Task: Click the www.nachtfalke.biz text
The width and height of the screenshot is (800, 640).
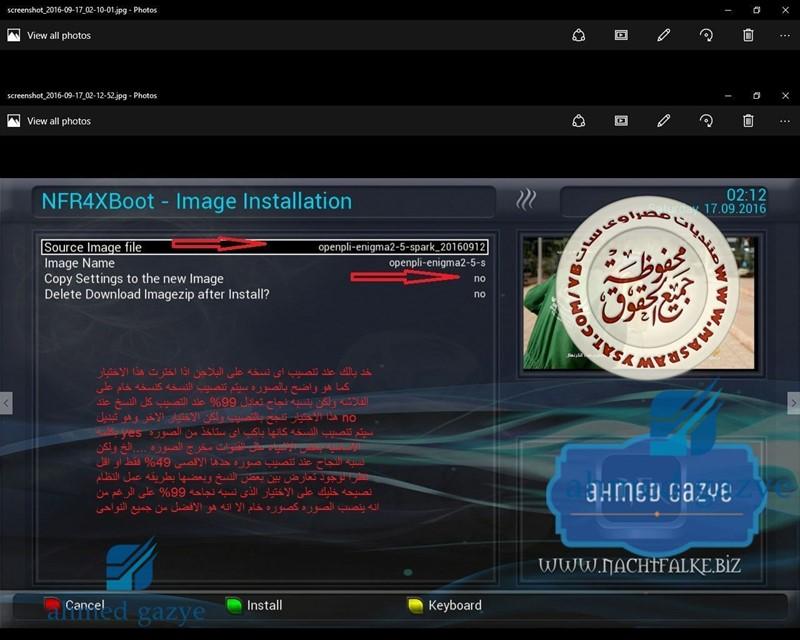Action: click(639, 565)
